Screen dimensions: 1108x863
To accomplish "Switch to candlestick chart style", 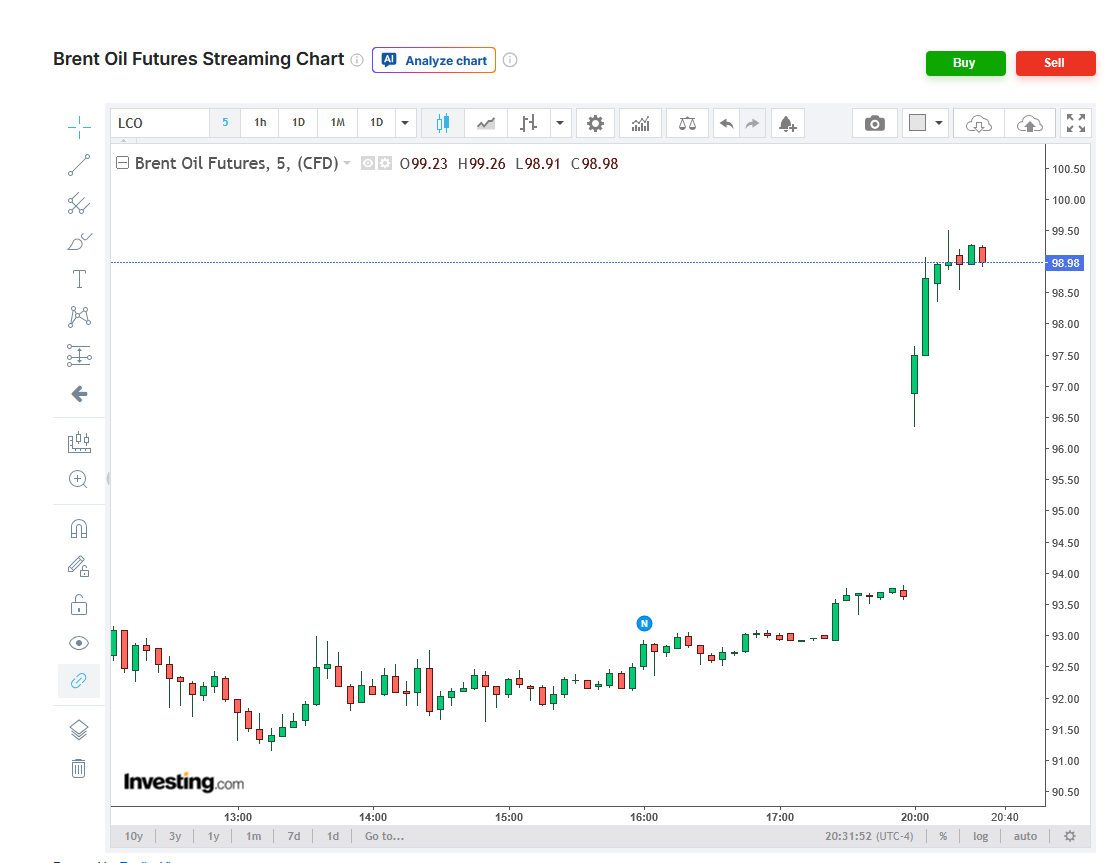I will pyautogui.click(x=443, y=124).
